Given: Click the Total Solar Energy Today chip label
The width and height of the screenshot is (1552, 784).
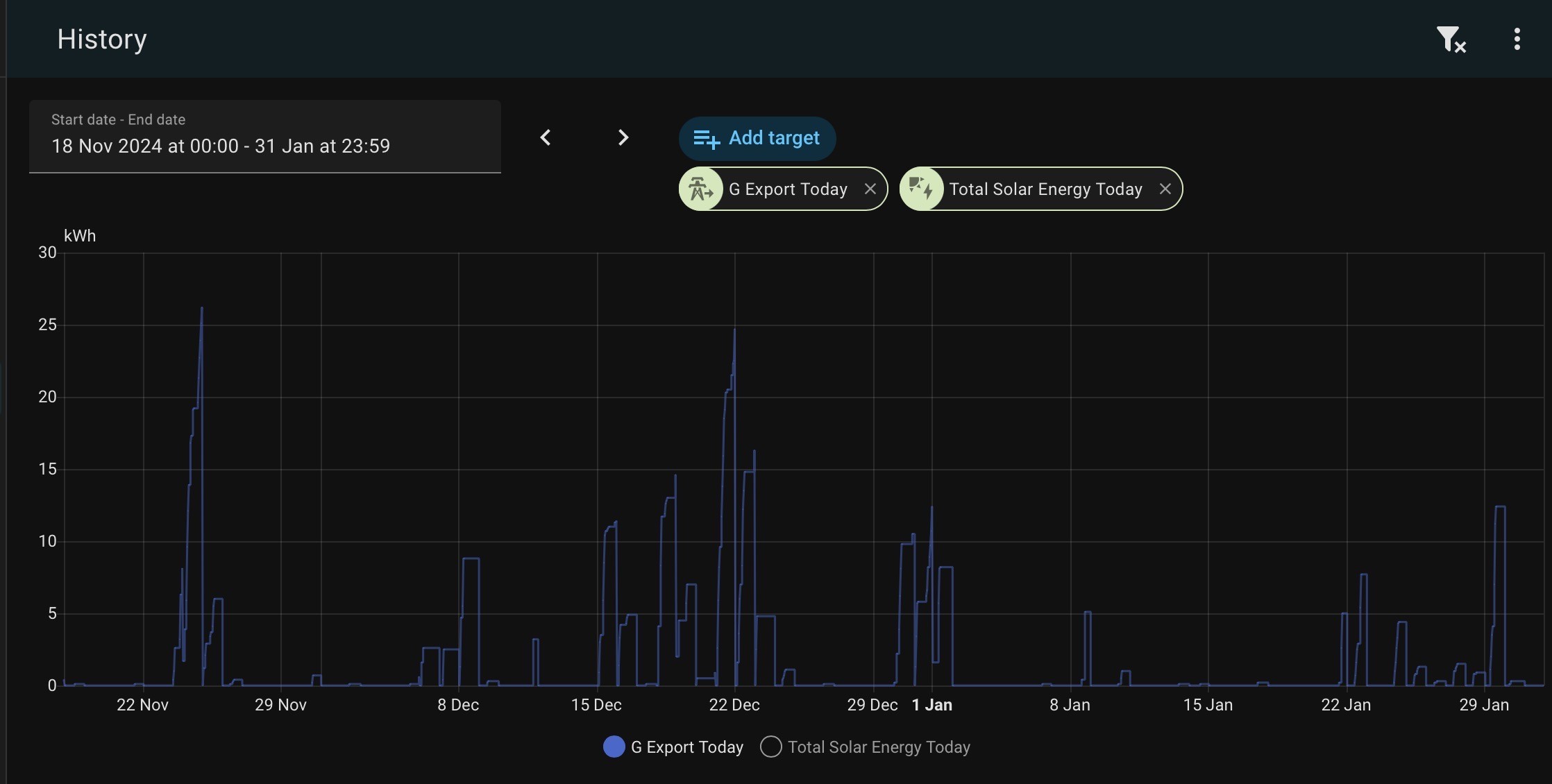Looking at the screenshot, I should (x=1045, y=189).
